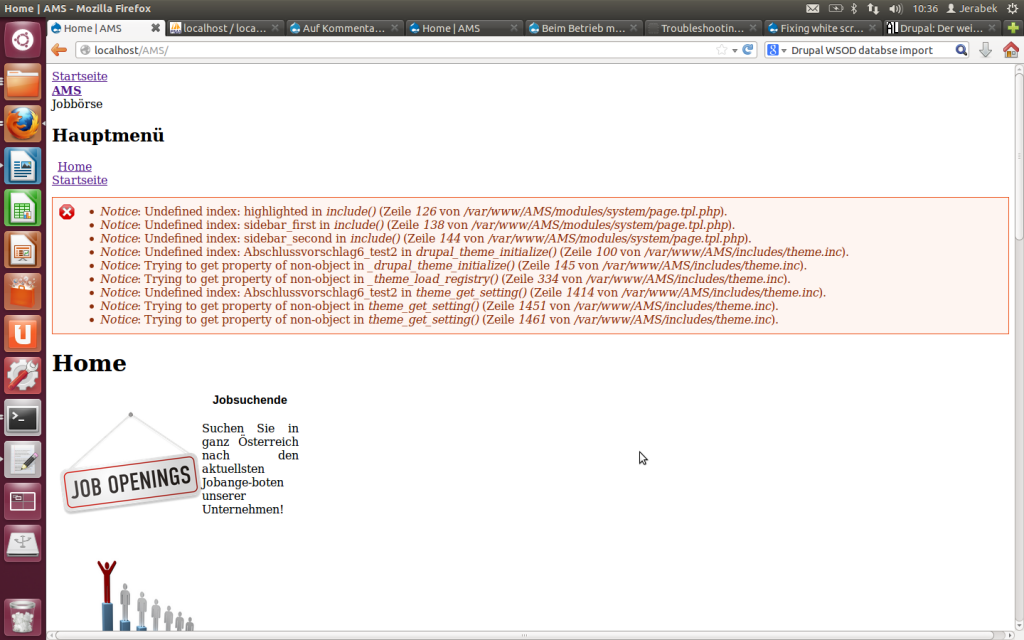Follow the Home link in Hauptmenü
1024x640 pixels.
click(x=74, y=166)
